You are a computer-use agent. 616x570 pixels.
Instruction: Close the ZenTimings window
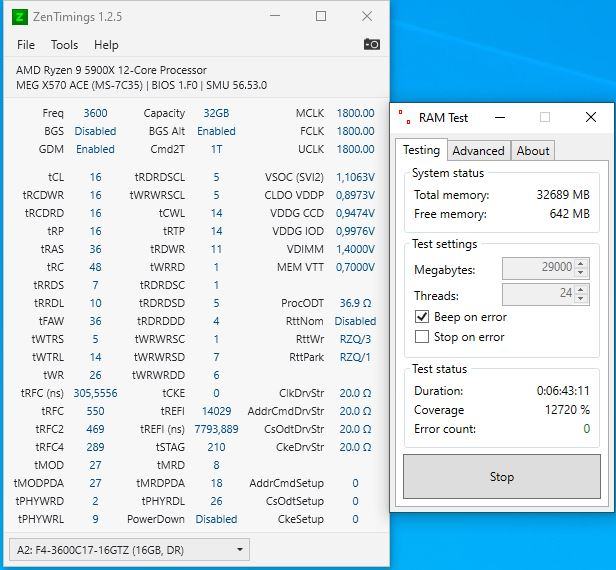pos(367,16)
